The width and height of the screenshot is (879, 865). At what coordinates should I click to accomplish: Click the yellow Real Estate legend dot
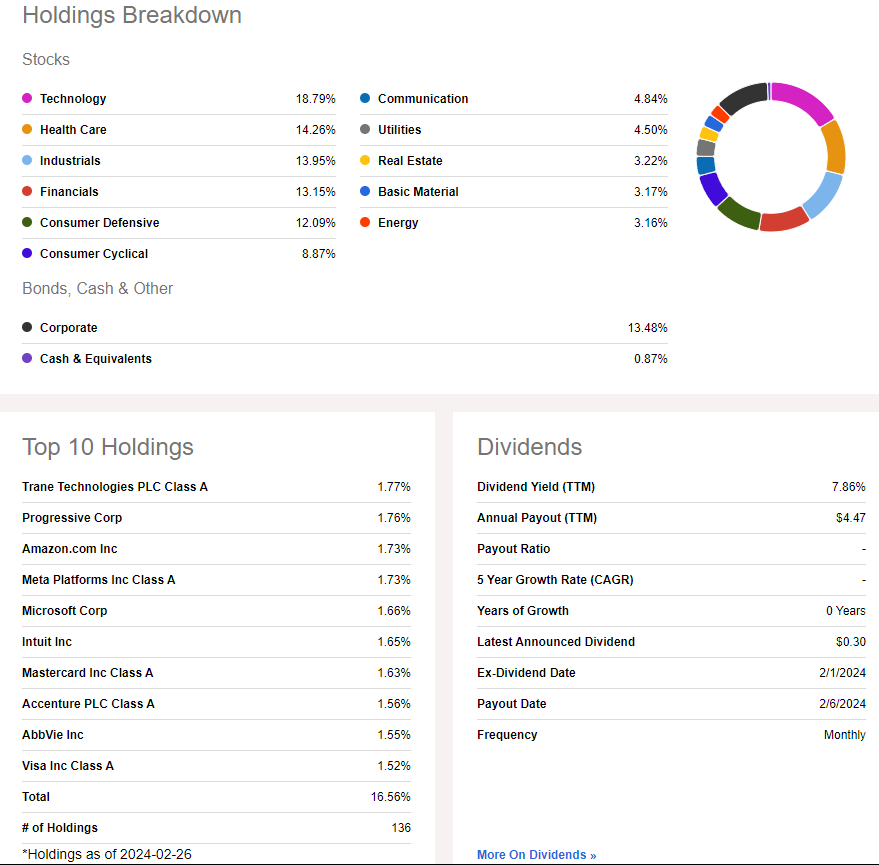pyautogui.click(x=365, y=161)
